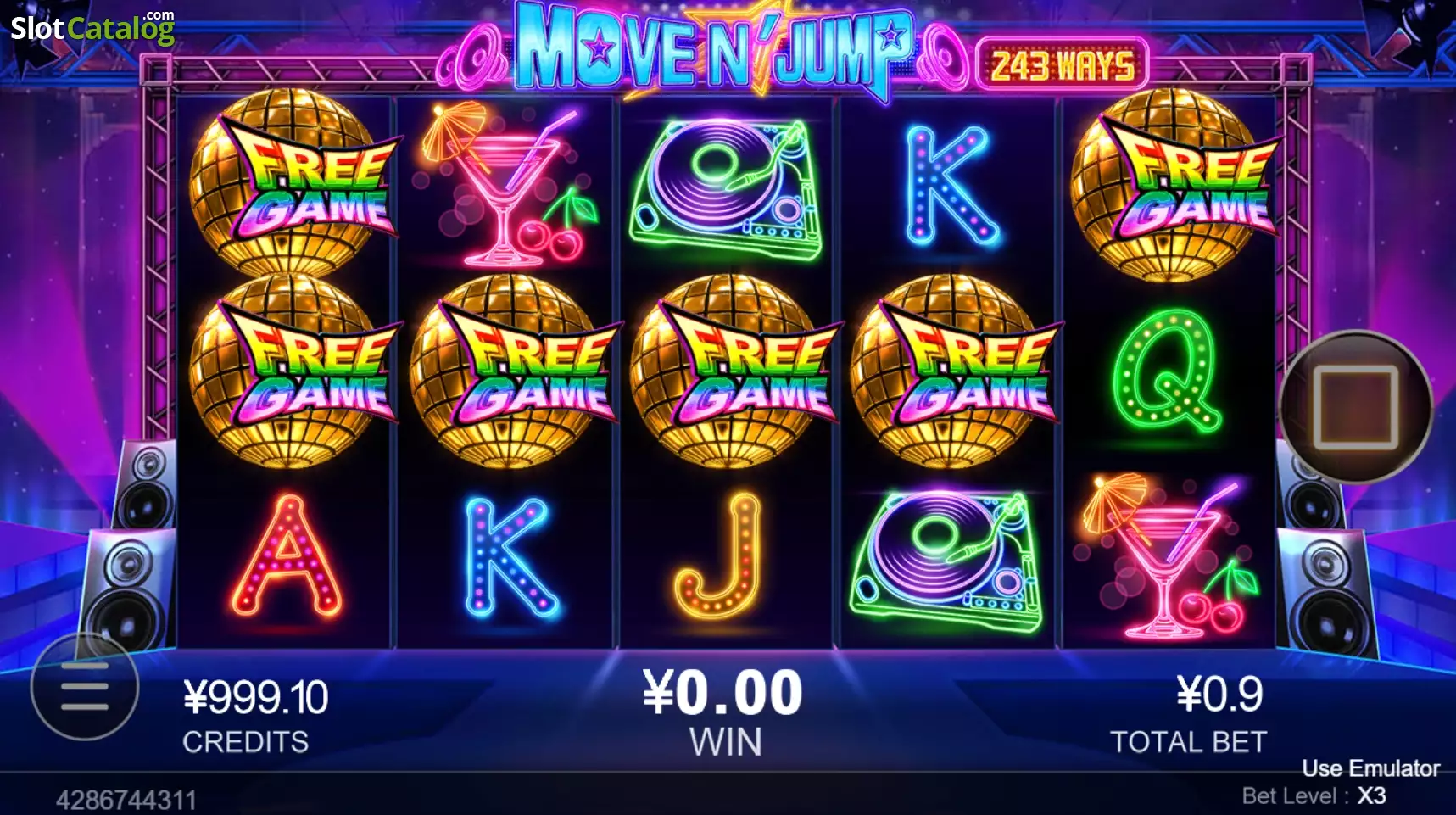Screen dimensions: 1456x815
Task: Open the hamburger menu button
Action: (x=85, y=686)
